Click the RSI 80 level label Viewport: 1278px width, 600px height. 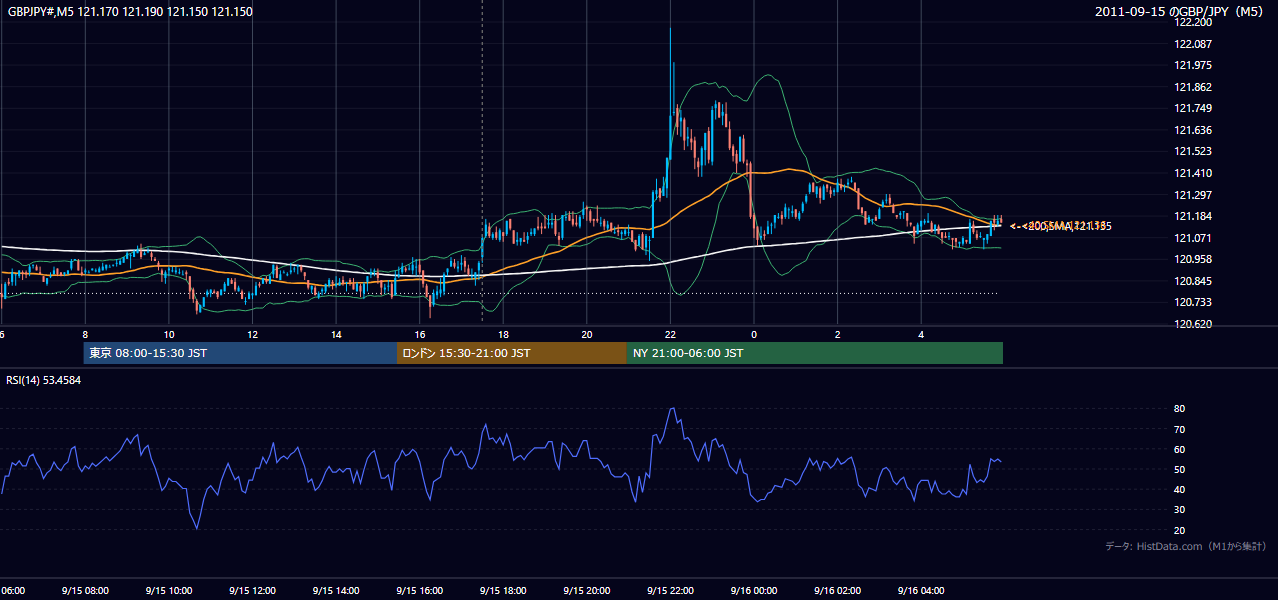coord(1179,409)
